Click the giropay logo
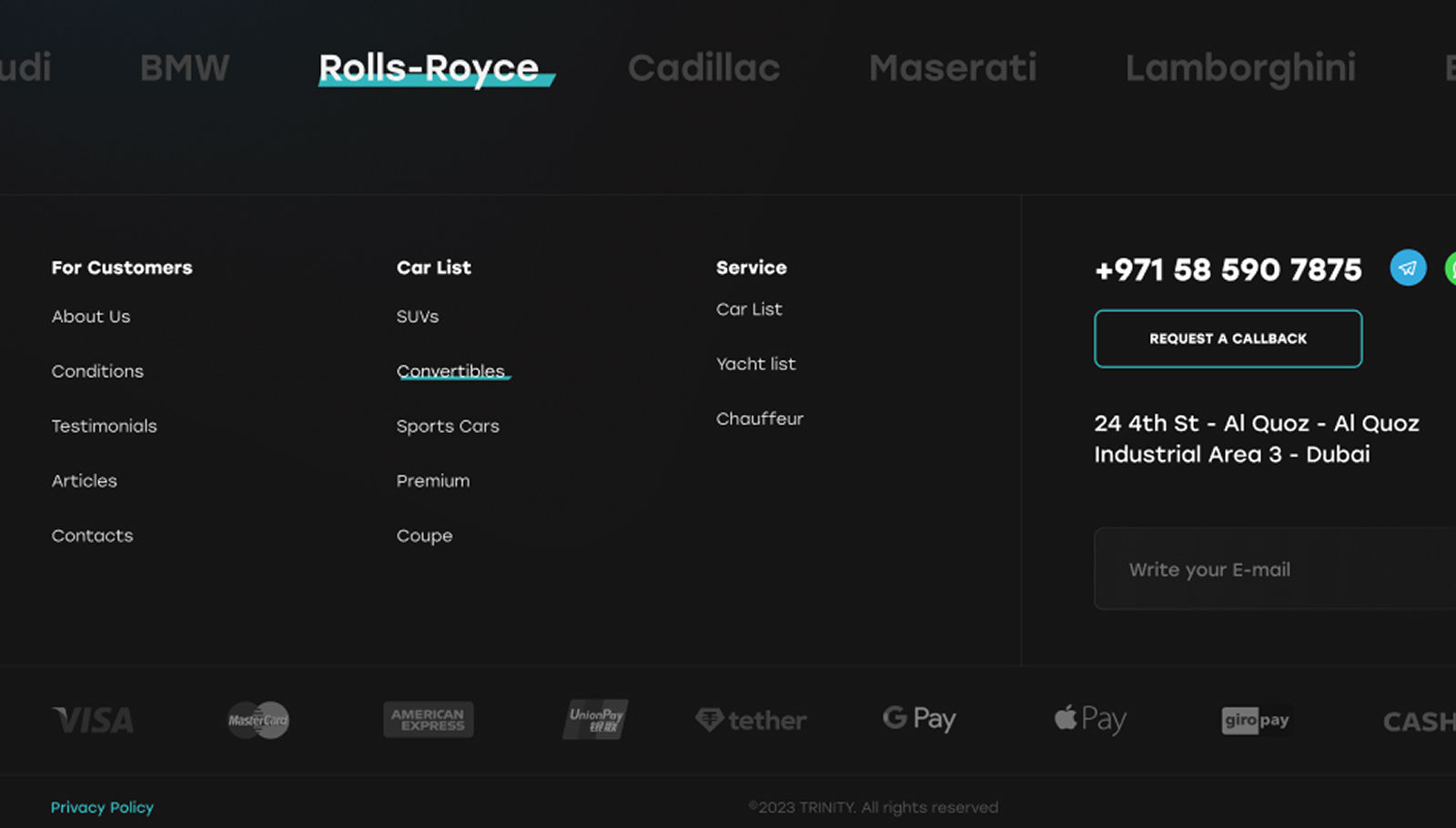 pyautogui.click(x=1256, y=721)
